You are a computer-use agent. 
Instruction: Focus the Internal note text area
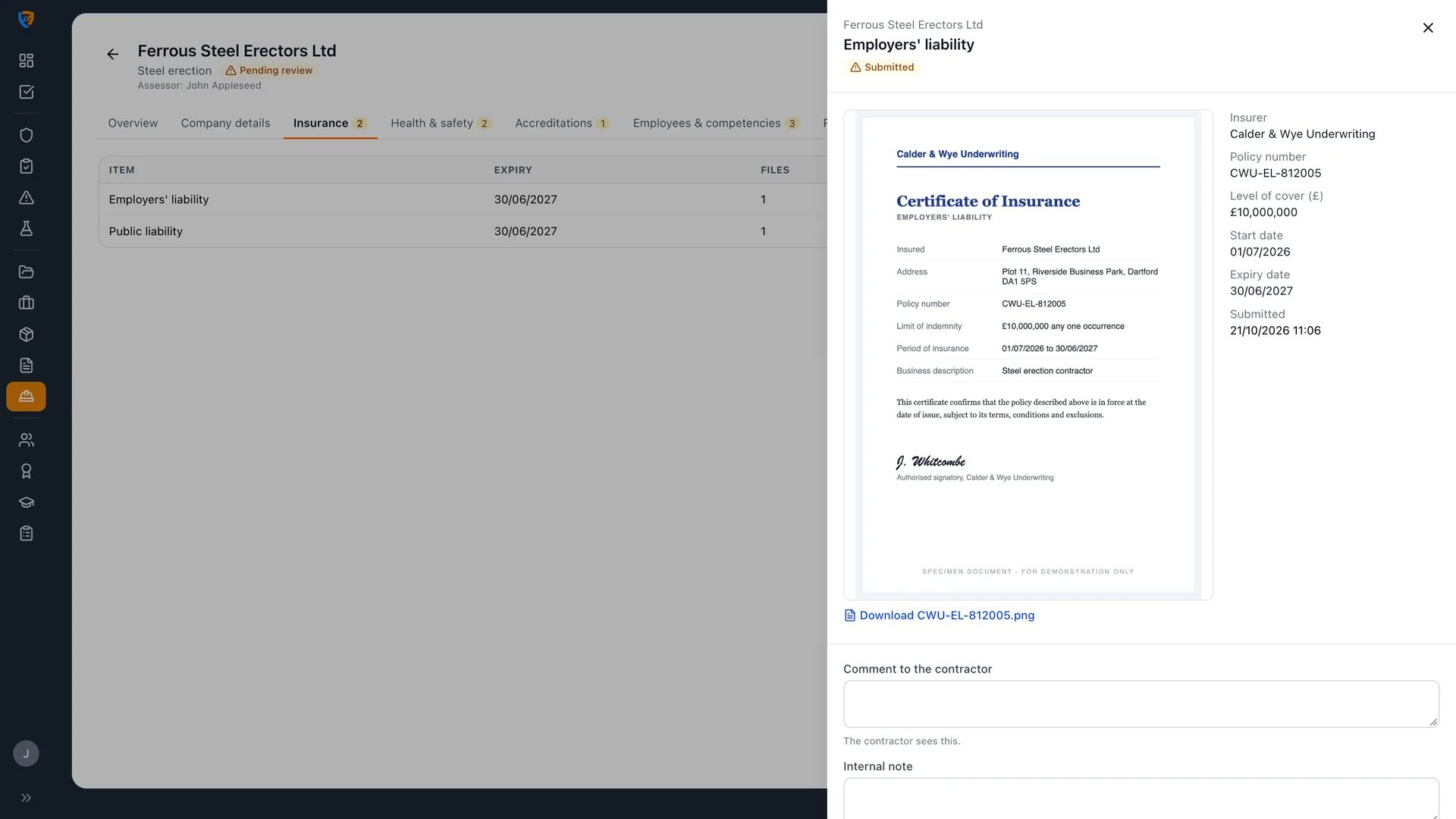coord(1141,798)
